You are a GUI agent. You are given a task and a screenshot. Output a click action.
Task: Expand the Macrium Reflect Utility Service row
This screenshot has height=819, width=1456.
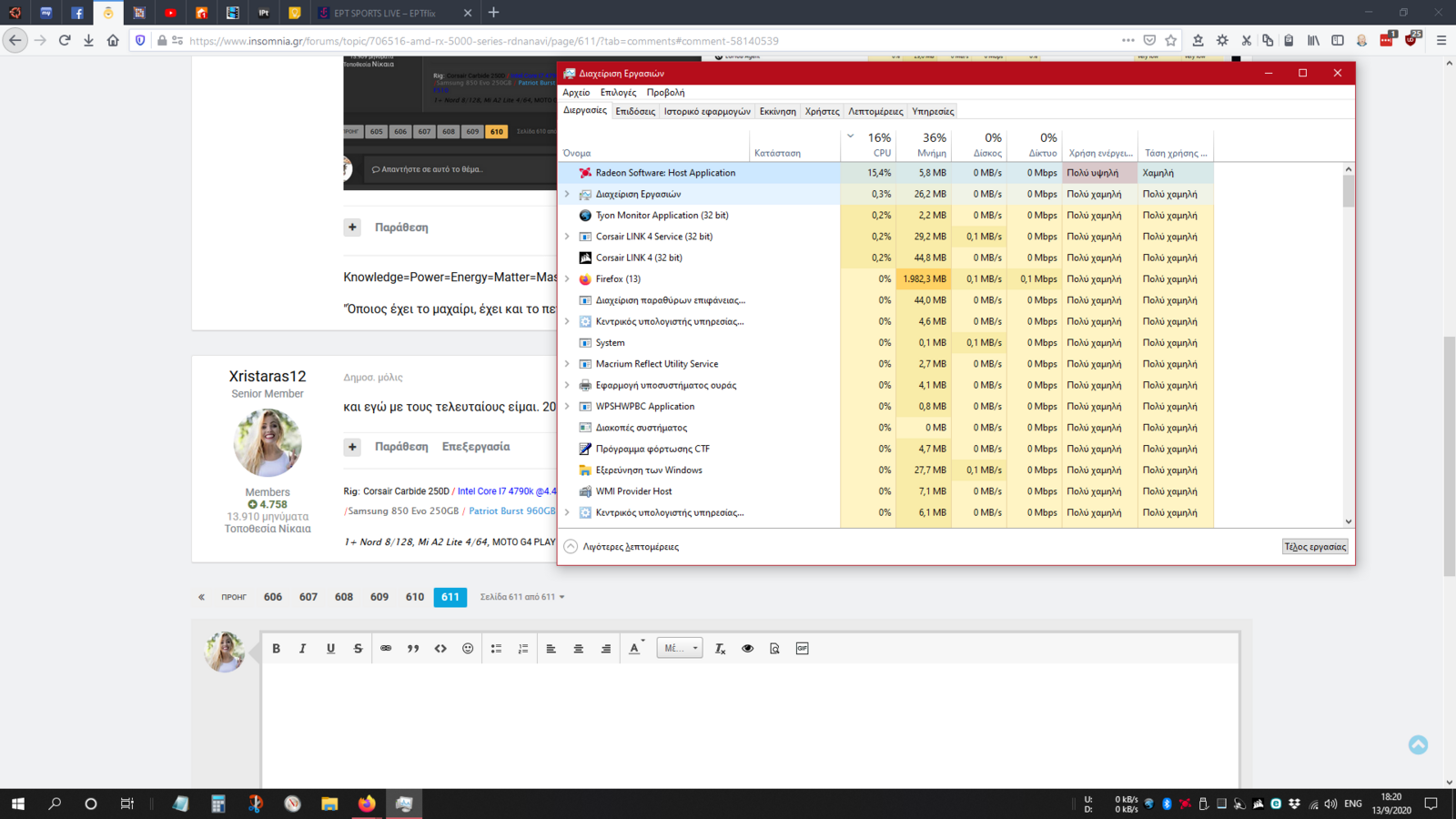pos(567,364)
